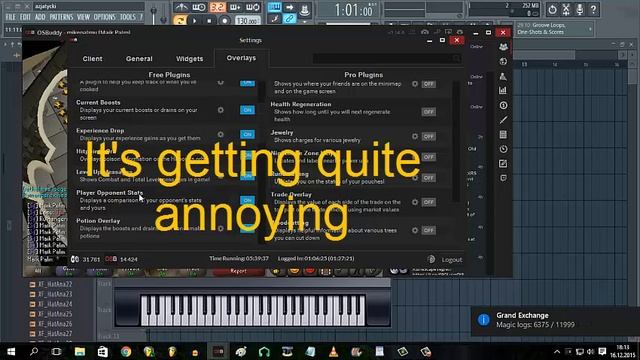Image resolution: width=640 pixels, height=360 pixels.
Task: Click the settings search magnifier icon
Action: (x=456, y=59)
